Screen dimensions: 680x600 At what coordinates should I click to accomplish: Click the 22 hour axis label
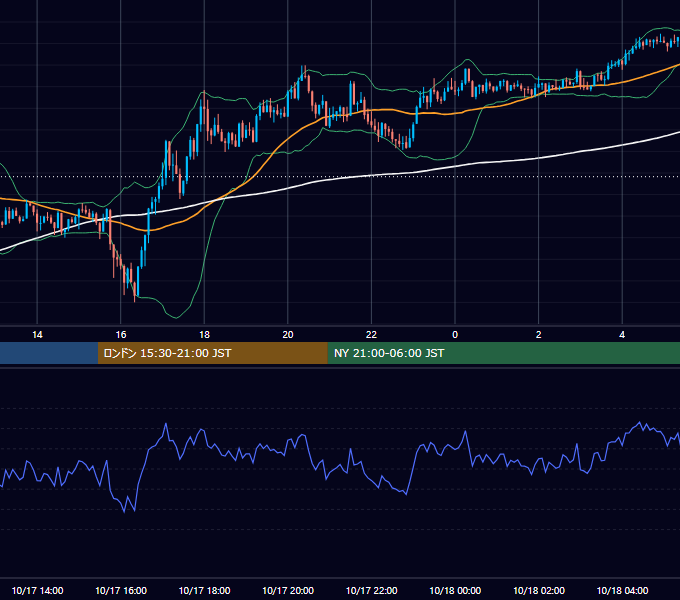click(371, 335)
